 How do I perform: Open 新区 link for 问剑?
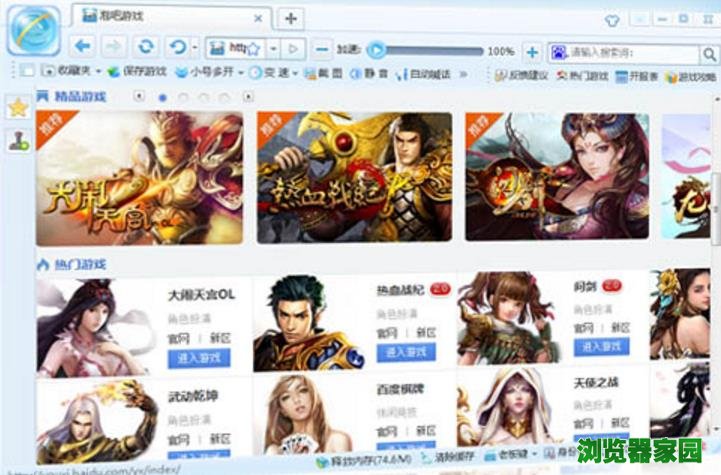(x=620, y=327)
